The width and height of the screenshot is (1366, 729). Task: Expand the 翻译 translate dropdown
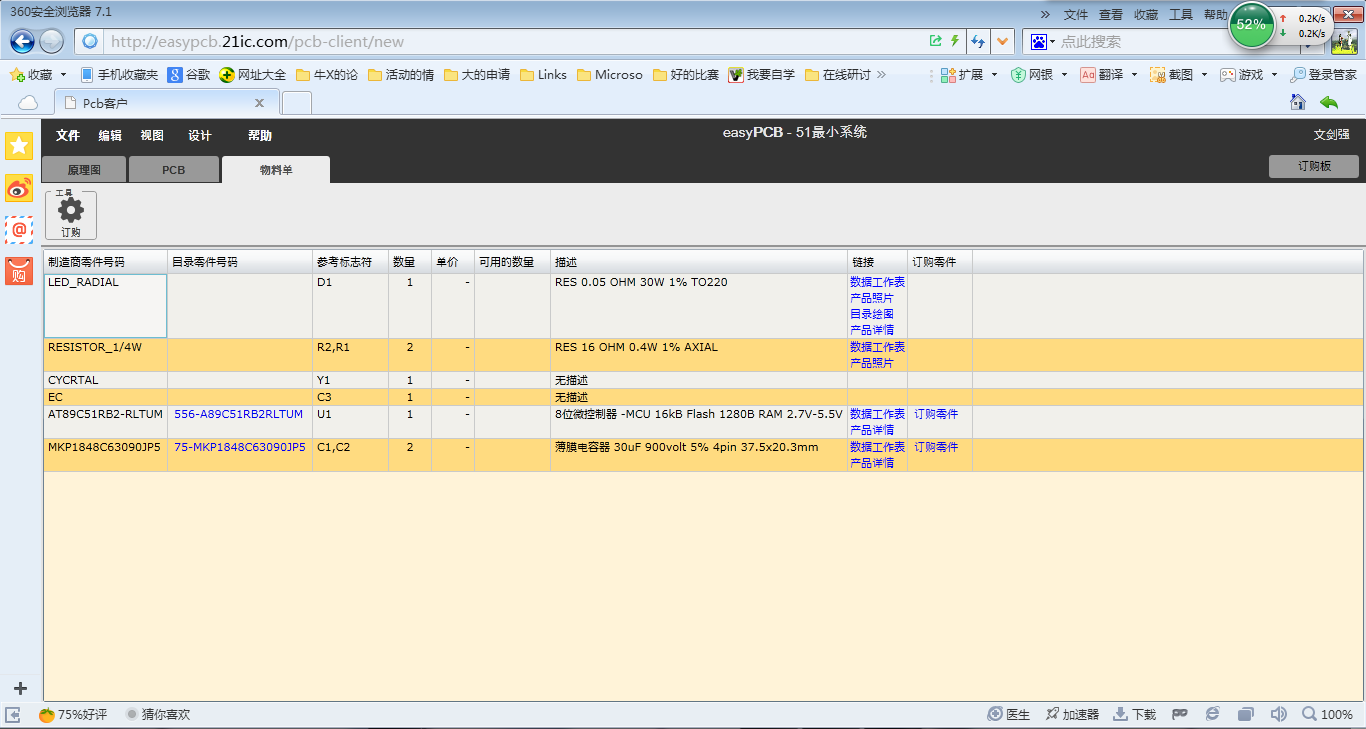coord(1134,75)
